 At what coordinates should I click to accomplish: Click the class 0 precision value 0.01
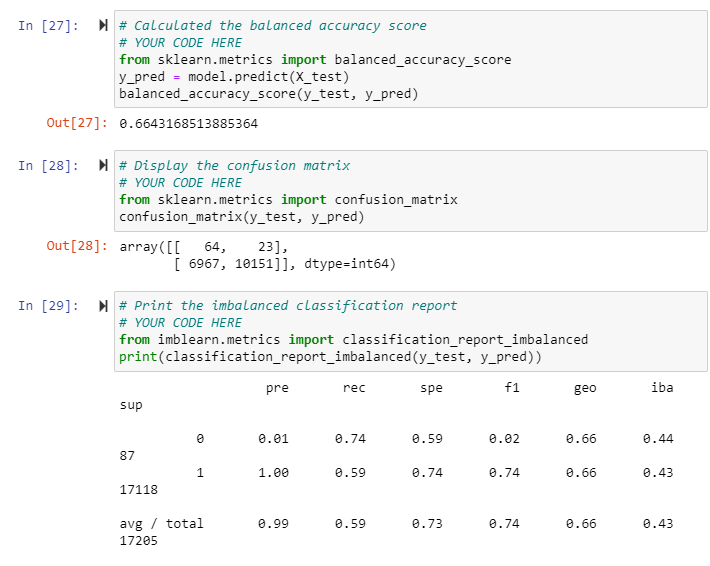point(273,439)
